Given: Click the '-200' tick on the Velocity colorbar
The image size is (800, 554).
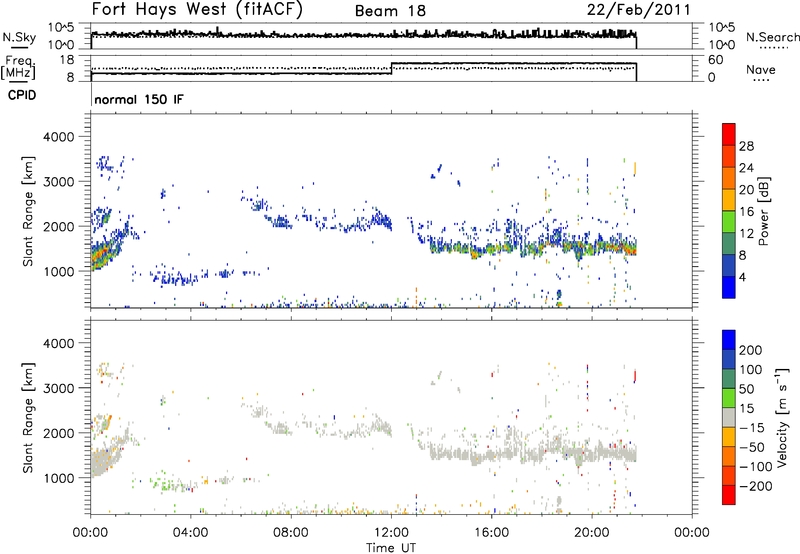Looking at the screenshot, I should (755, 486).
